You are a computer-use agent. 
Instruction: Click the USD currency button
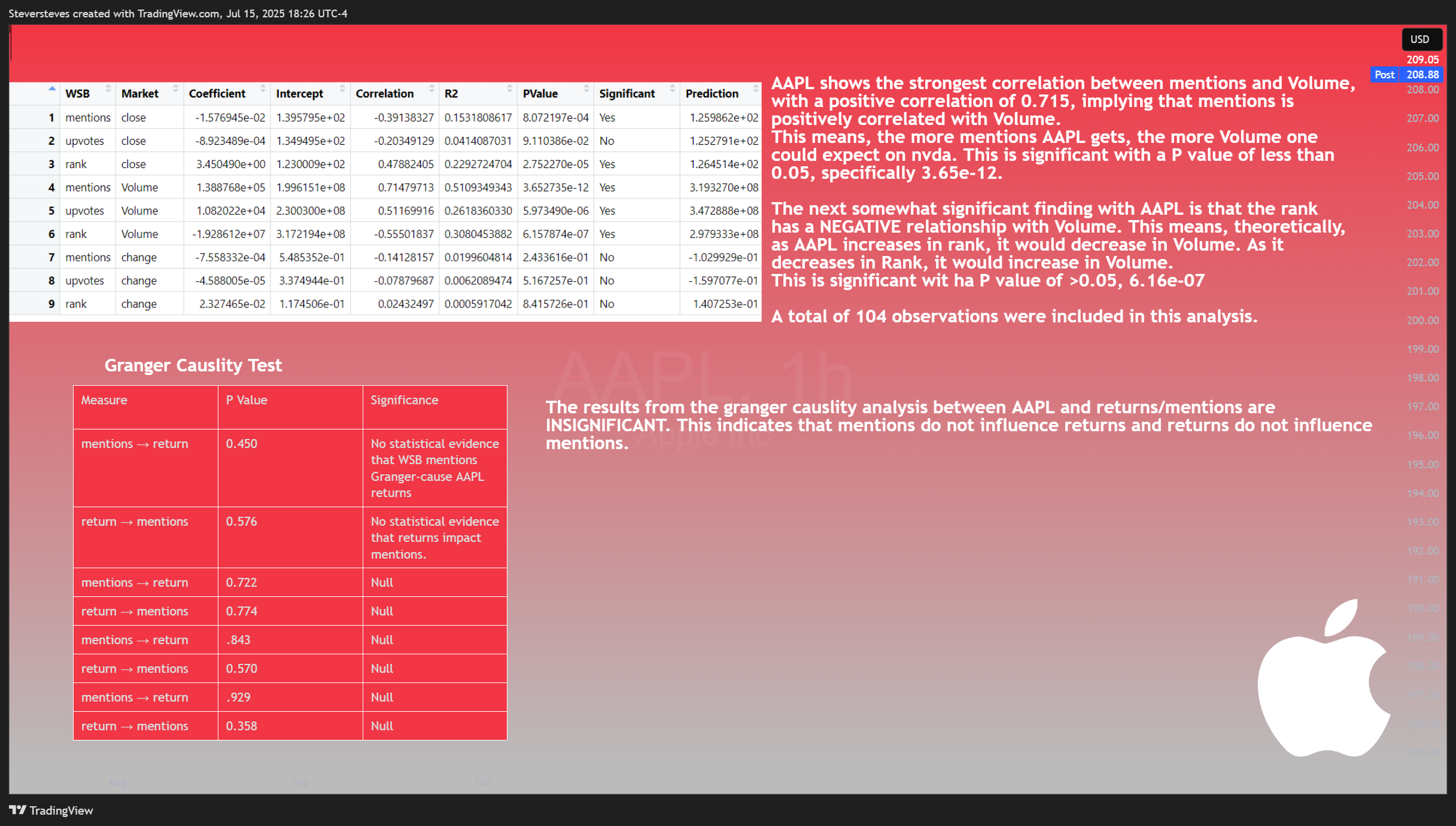tap(1421, 39)
